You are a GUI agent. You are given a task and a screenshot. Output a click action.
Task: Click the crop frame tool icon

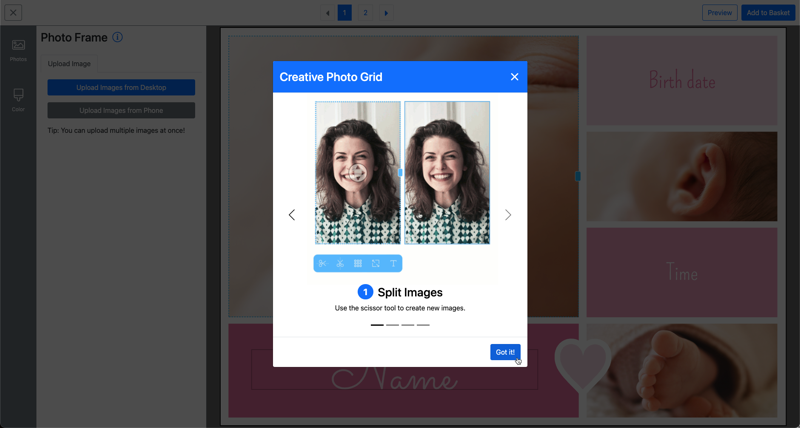pyautogui.click(x=376, y=263)
